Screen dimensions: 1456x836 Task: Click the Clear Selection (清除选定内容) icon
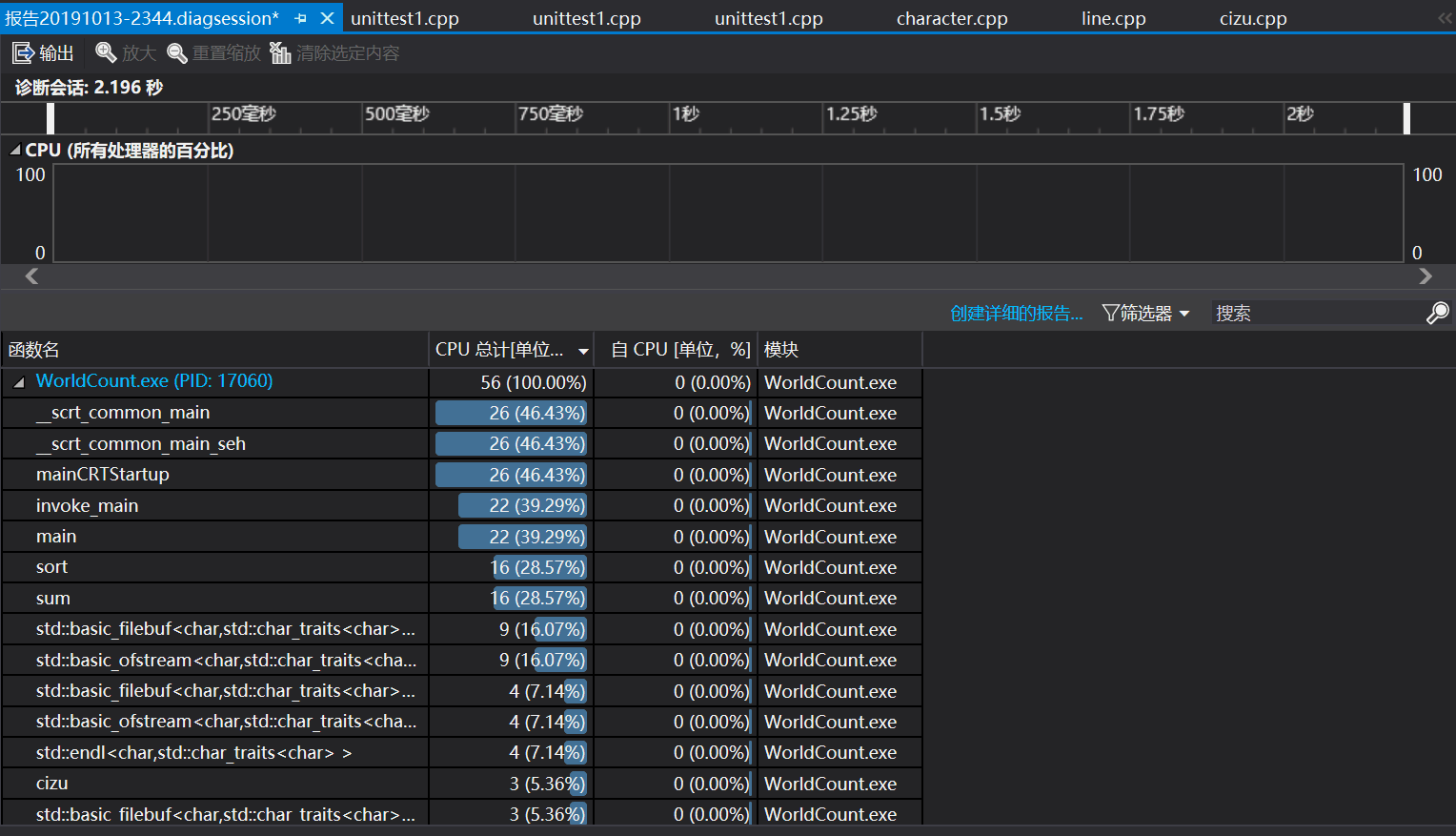pyautogui.click(x=280, y=53)
